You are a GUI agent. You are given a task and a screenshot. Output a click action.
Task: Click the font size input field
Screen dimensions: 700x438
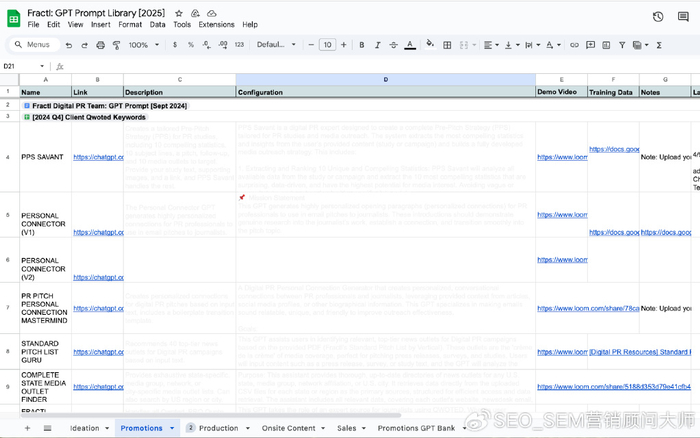[x=327, y=45]
